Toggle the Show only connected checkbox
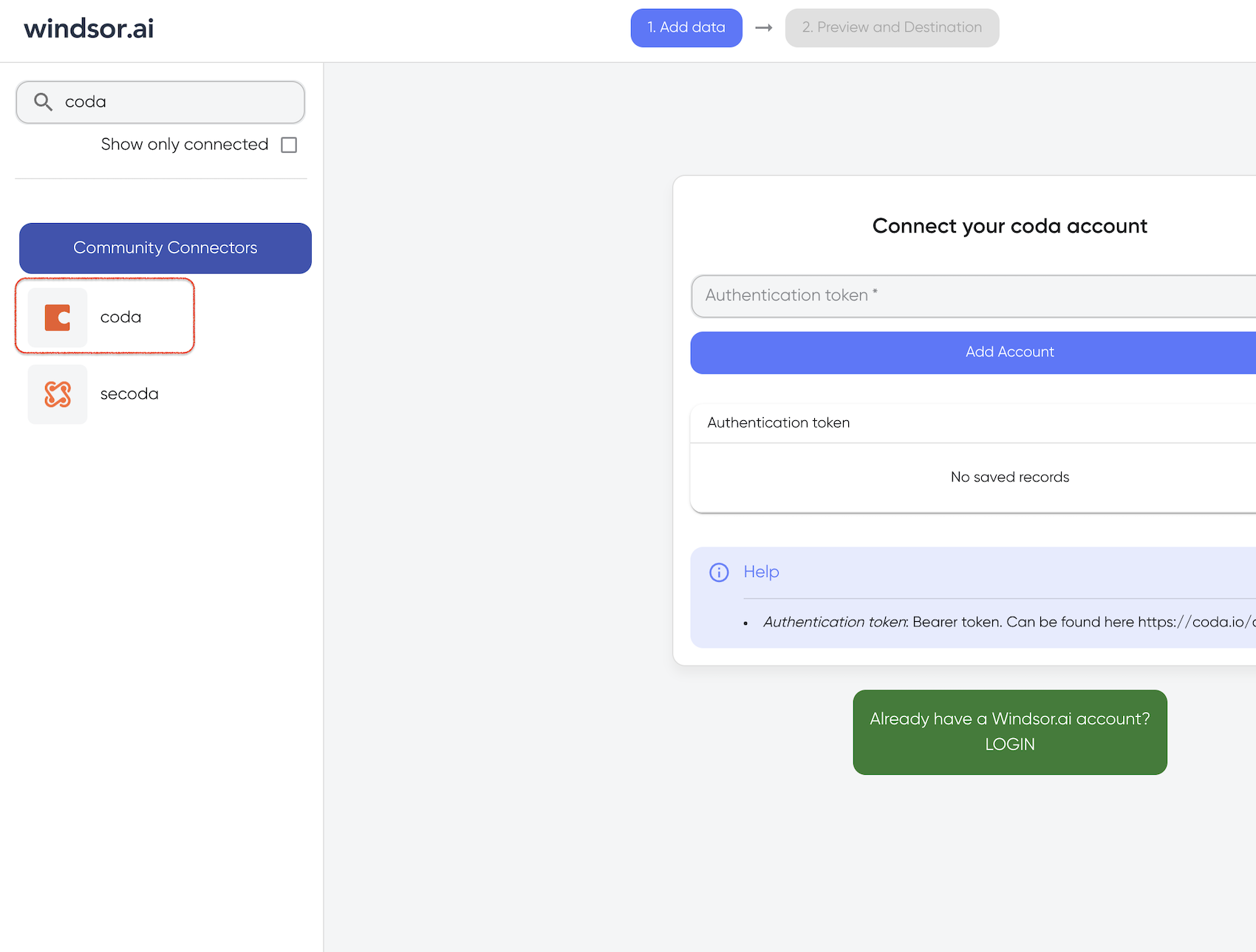This screenshot has height=952, width=1256. (289, 145)
